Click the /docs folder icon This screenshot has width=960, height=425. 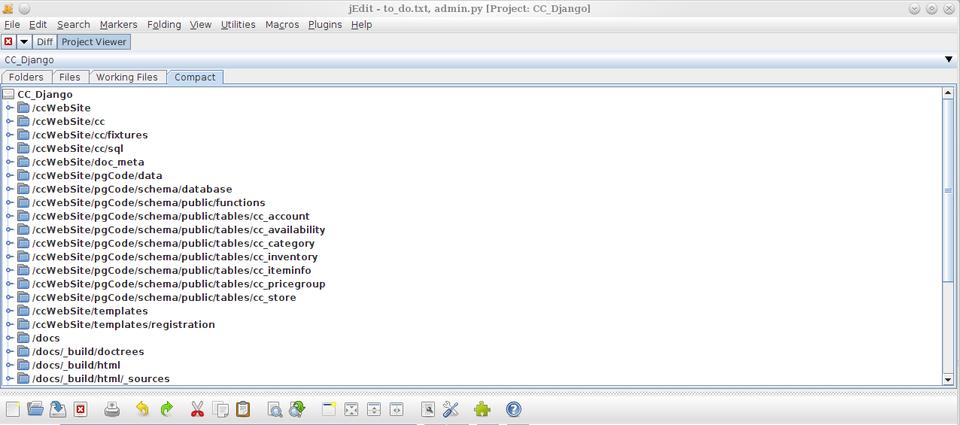click(x=23, y=338)
